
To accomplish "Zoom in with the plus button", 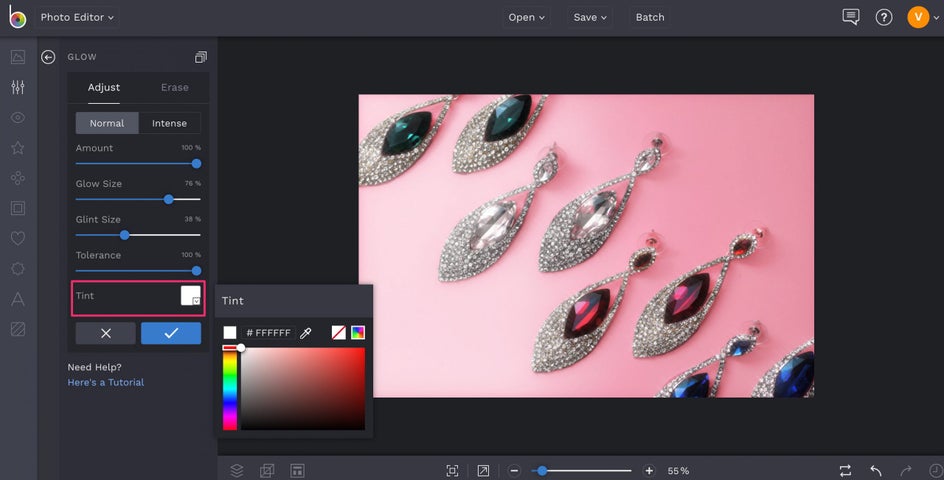I will 649,470.
